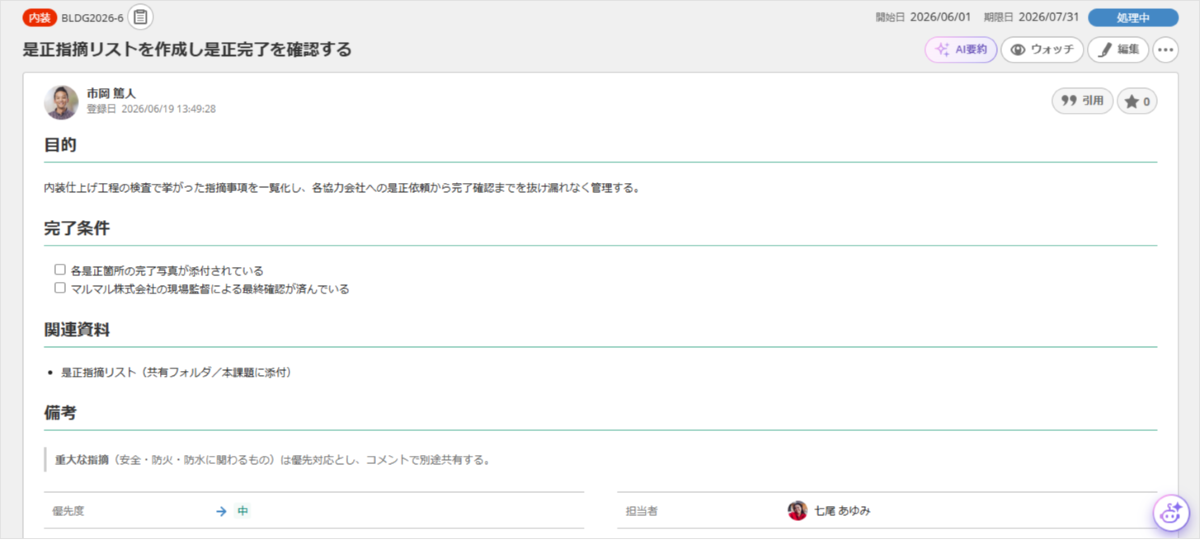1200x540 pixels.
Task: Click assignee avatar of 七尾 あゆみ
Action: click(x=797, y=510)
